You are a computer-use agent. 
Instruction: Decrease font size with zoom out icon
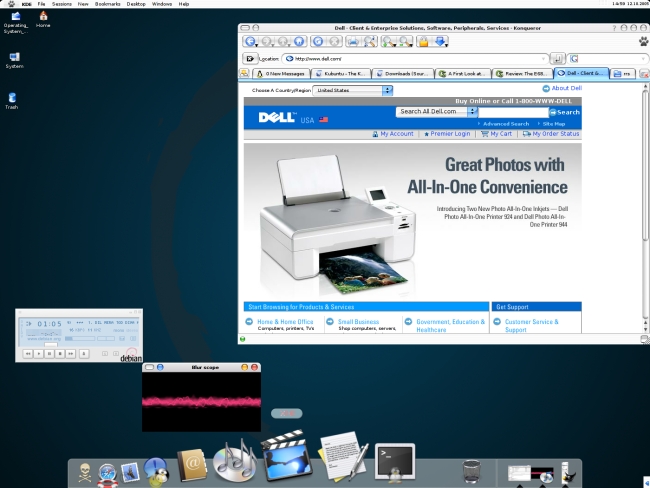(405, 41)
